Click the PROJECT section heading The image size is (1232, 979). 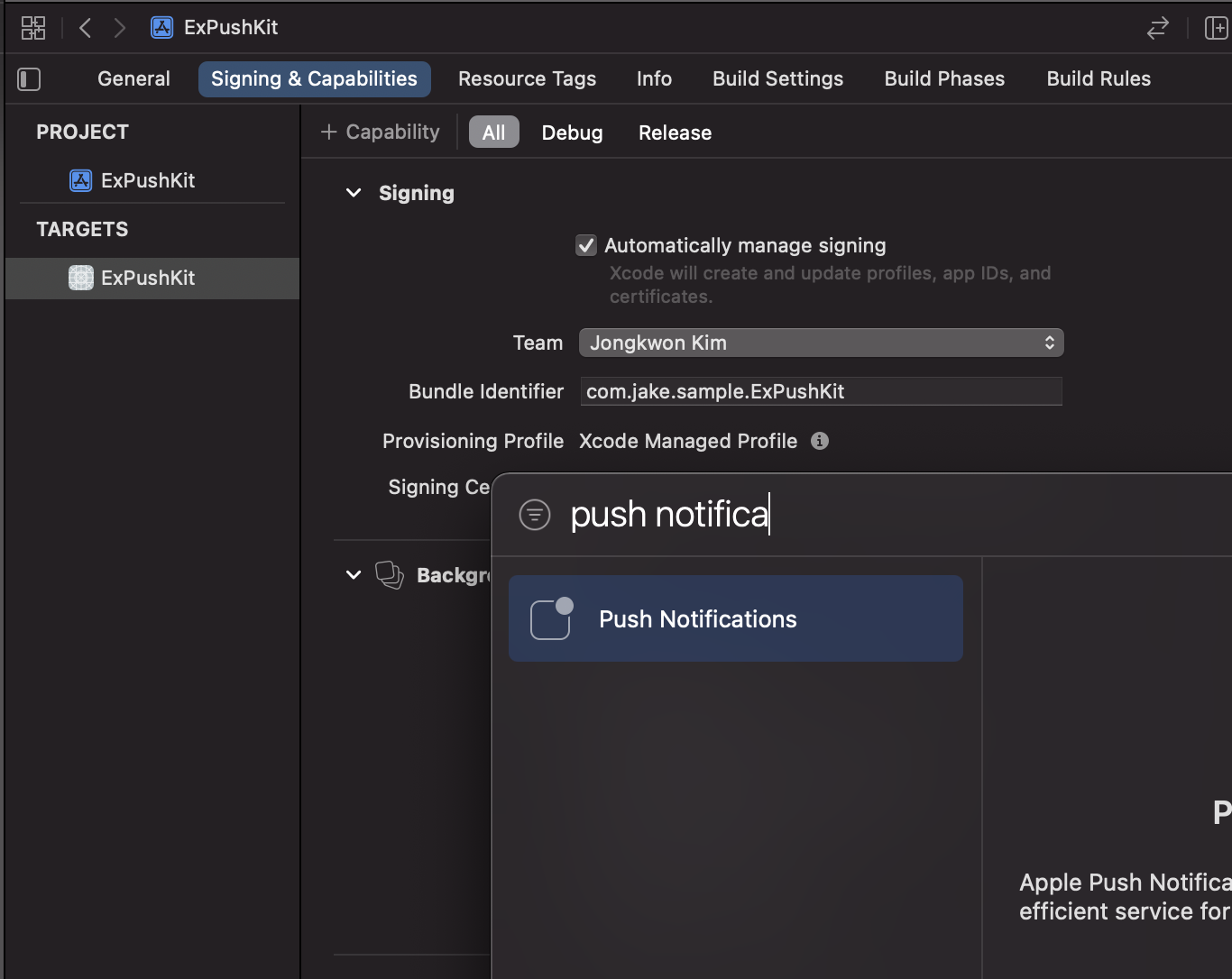(82, 132)
